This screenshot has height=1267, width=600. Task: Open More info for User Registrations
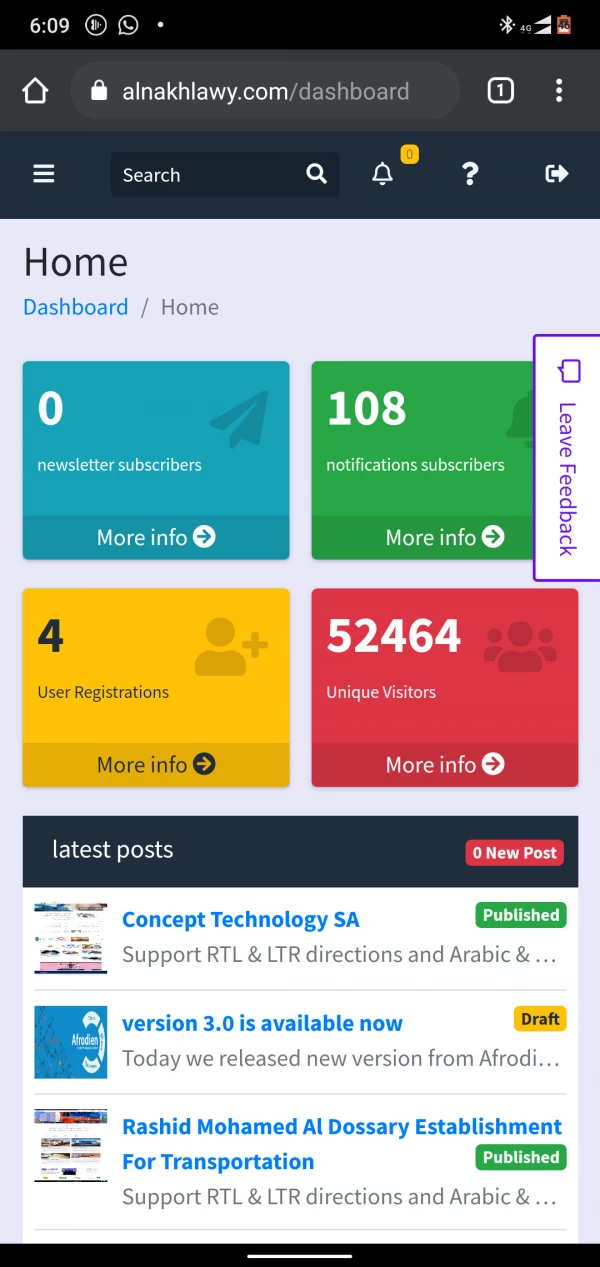156,764
